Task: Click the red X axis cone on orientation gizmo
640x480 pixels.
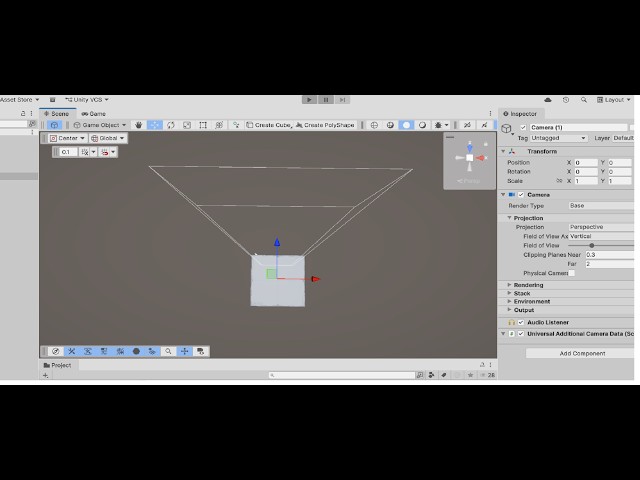Action: coord(481,158)
